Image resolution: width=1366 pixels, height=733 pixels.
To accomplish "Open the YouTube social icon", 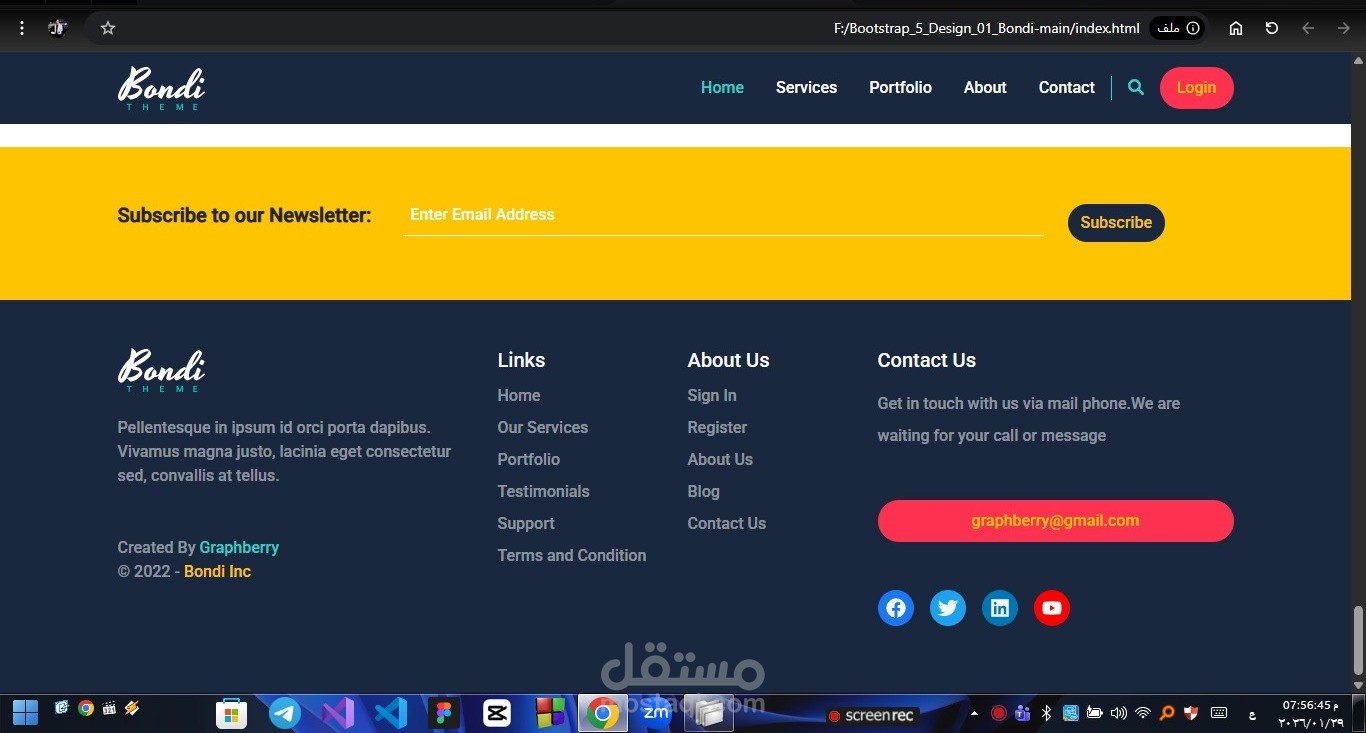I will coord(1052,608).
